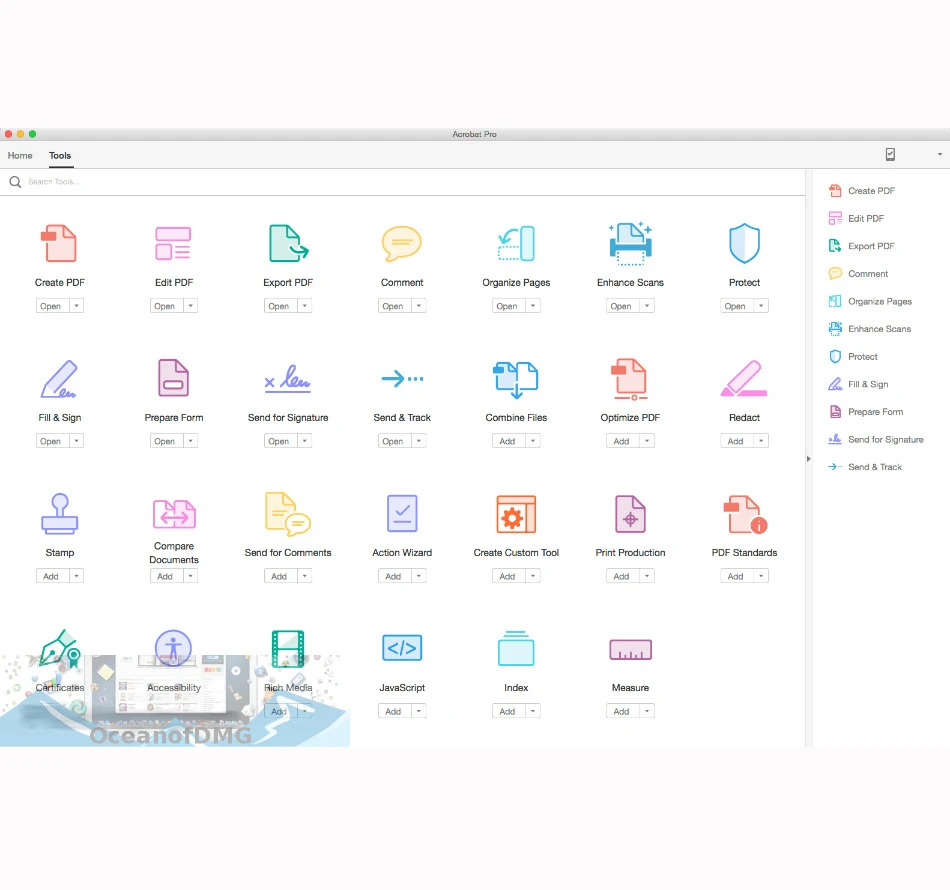Expand the Protect Open dropdown arrow

[x=761, y=306]
